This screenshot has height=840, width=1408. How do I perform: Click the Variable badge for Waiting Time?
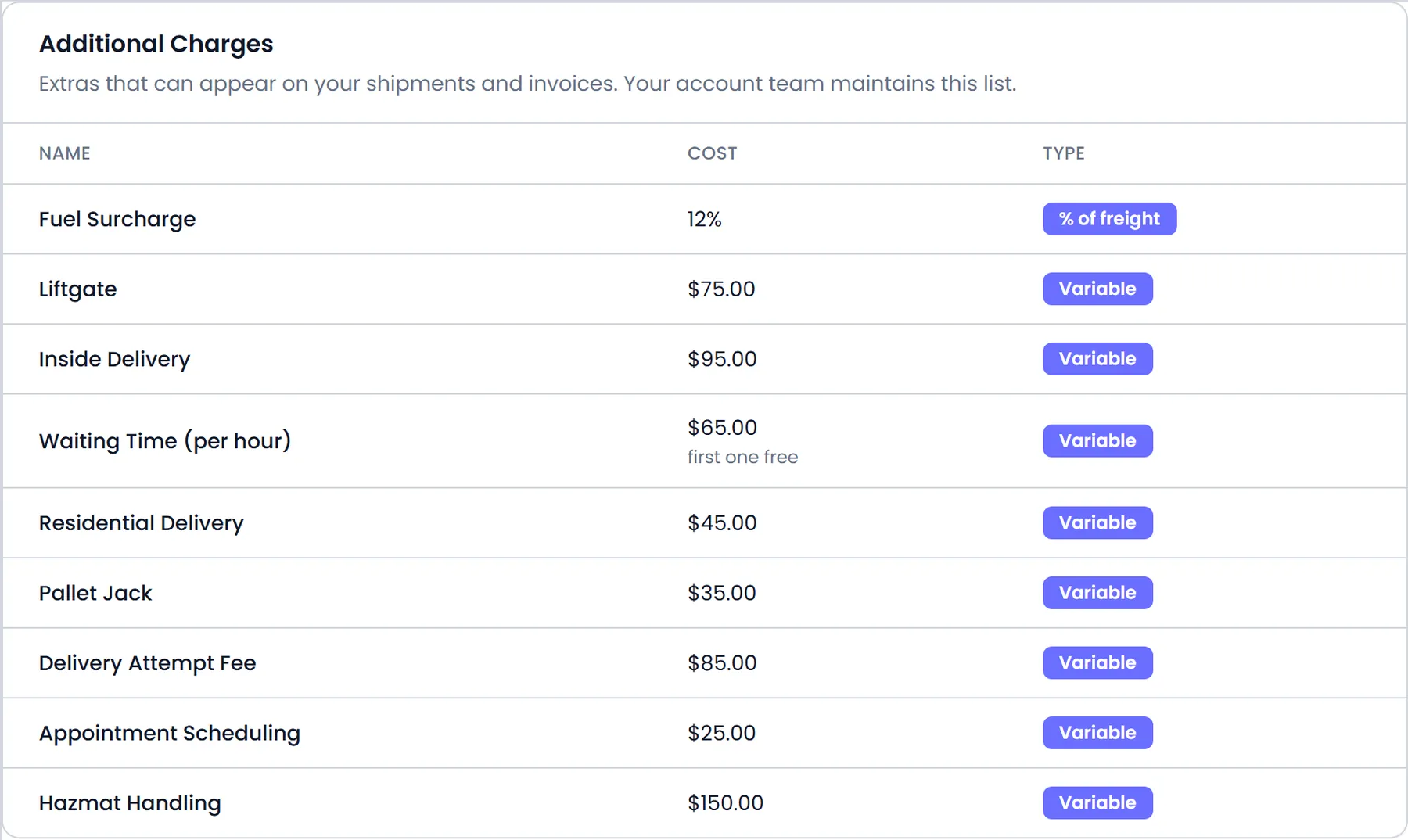click(1097, 441)
